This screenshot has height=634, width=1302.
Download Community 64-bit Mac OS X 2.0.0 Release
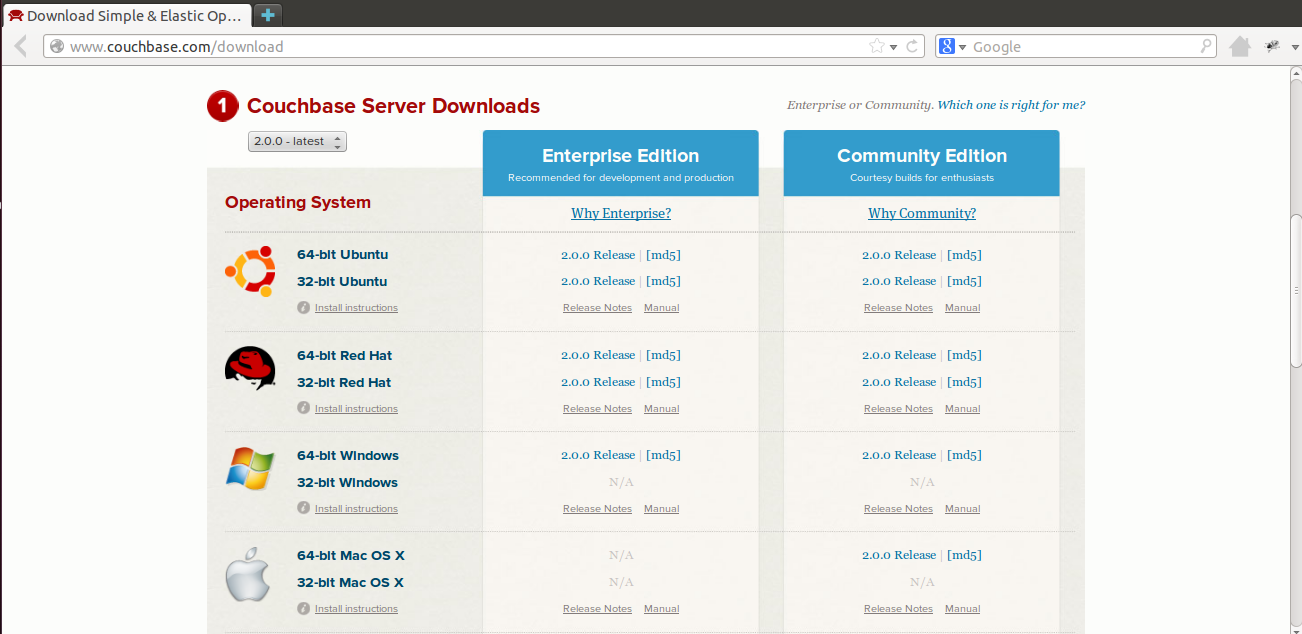tap(899, 555)
